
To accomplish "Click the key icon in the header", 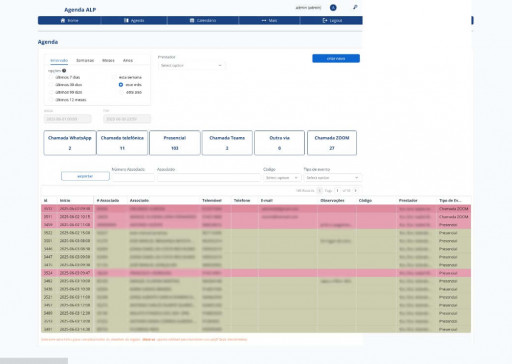I will tap(355, 7).
